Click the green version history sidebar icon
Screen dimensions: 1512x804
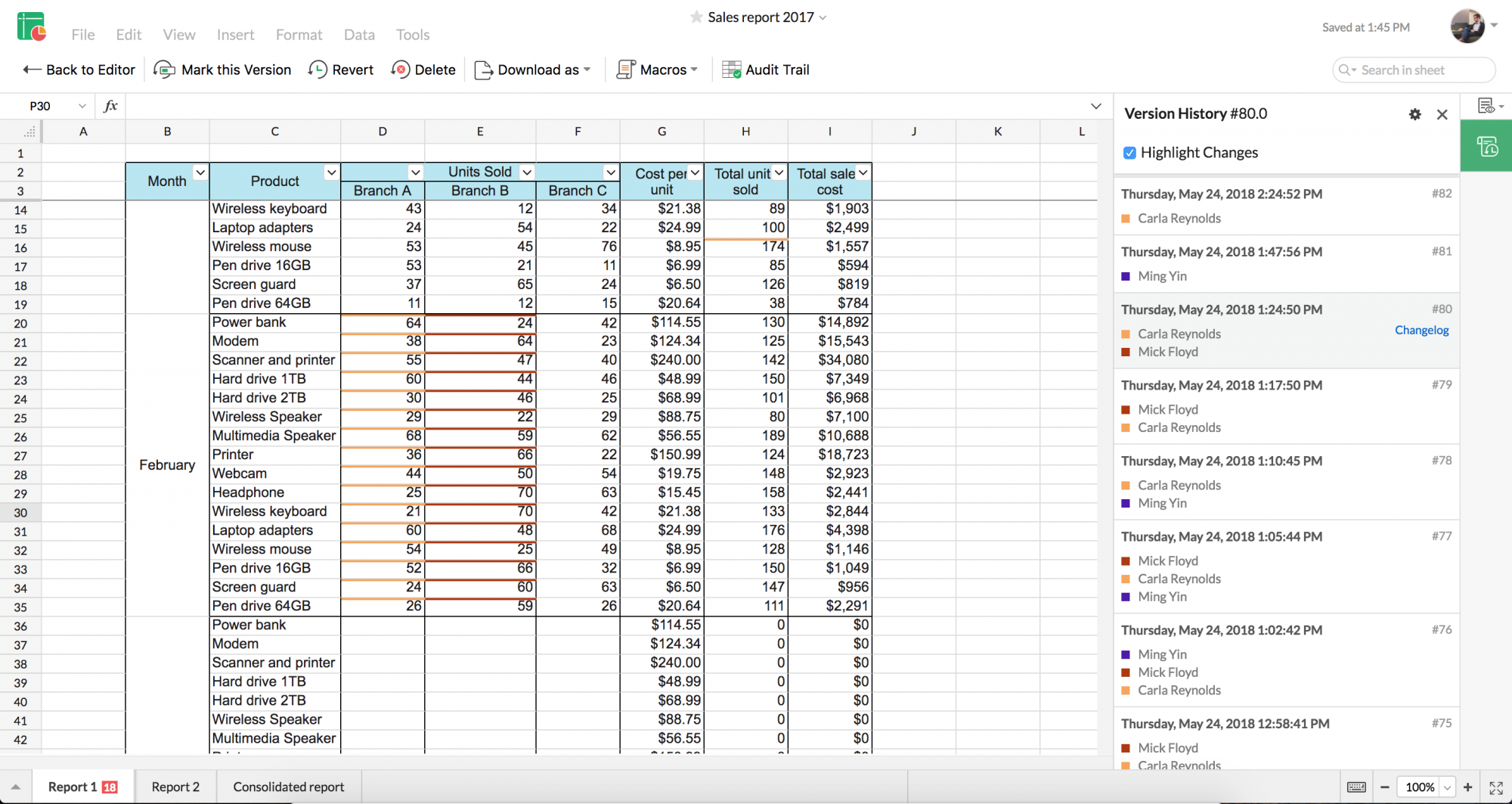point(1486,146)
